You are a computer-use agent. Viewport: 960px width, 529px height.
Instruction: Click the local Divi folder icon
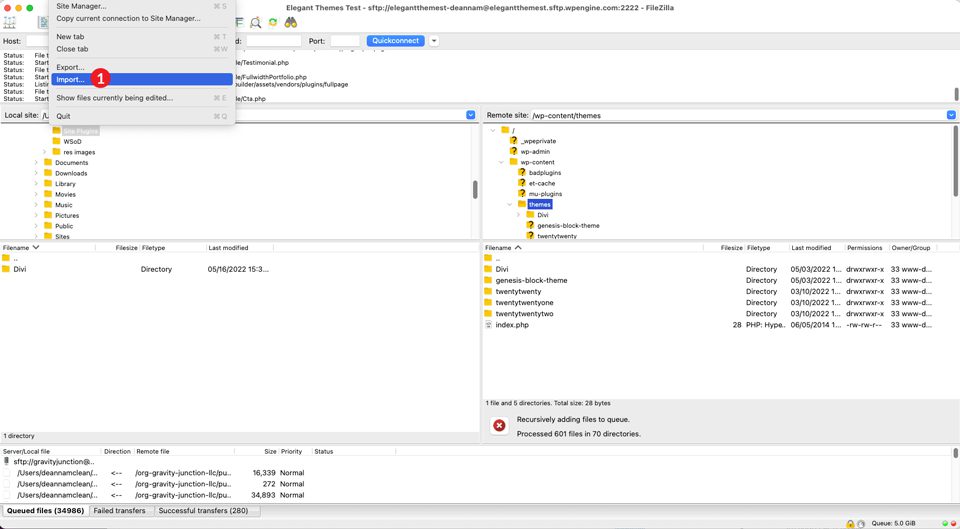tap(6, 269)
